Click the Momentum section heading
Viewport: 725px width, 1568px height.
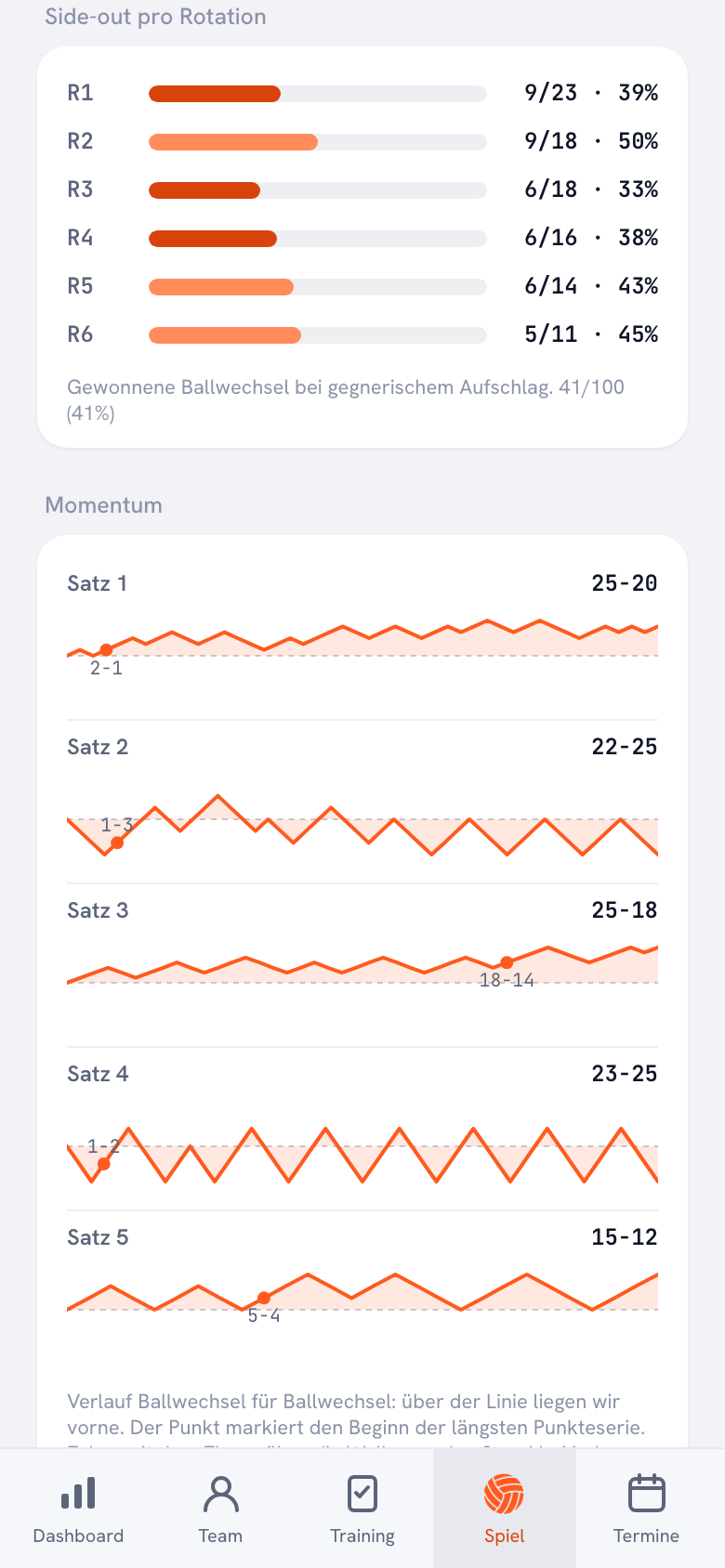tap(104, 505)
